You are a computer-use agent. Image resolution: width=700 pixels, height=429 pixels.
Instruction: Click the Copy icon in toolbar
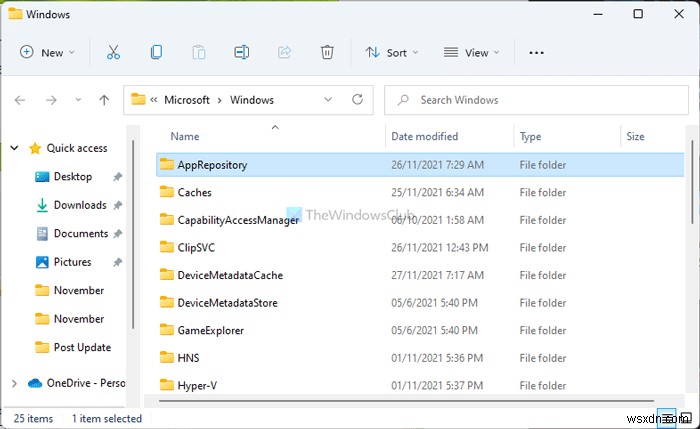tap(156, 52)
